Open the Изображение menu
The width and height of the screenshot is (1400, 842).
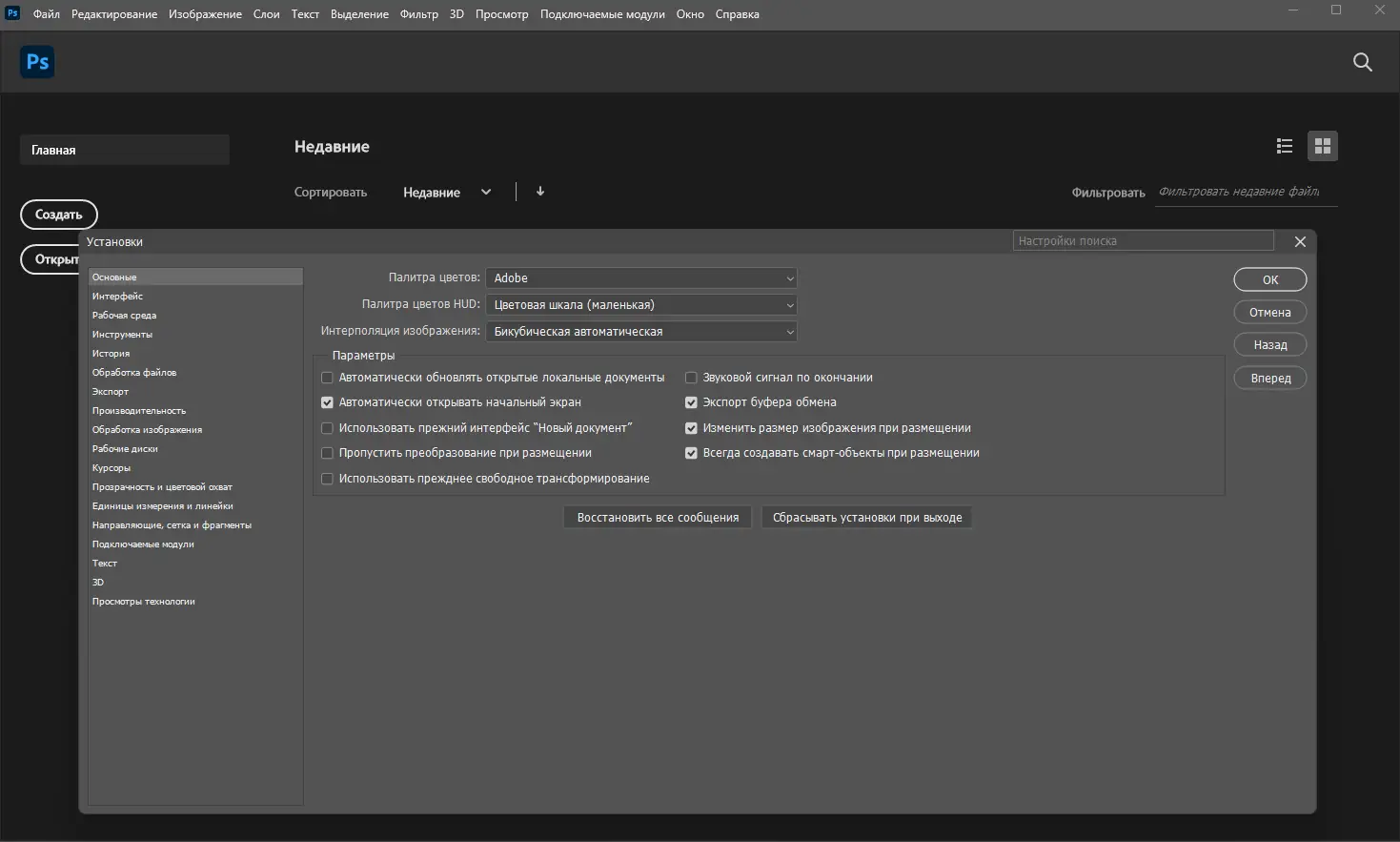tap(205, 14)
